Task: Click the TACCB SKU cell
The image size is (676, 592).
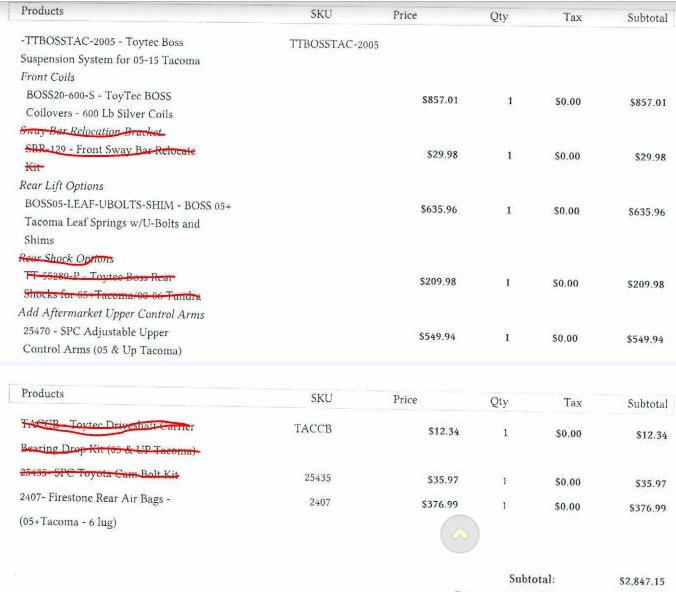Action: click(313, 429)
